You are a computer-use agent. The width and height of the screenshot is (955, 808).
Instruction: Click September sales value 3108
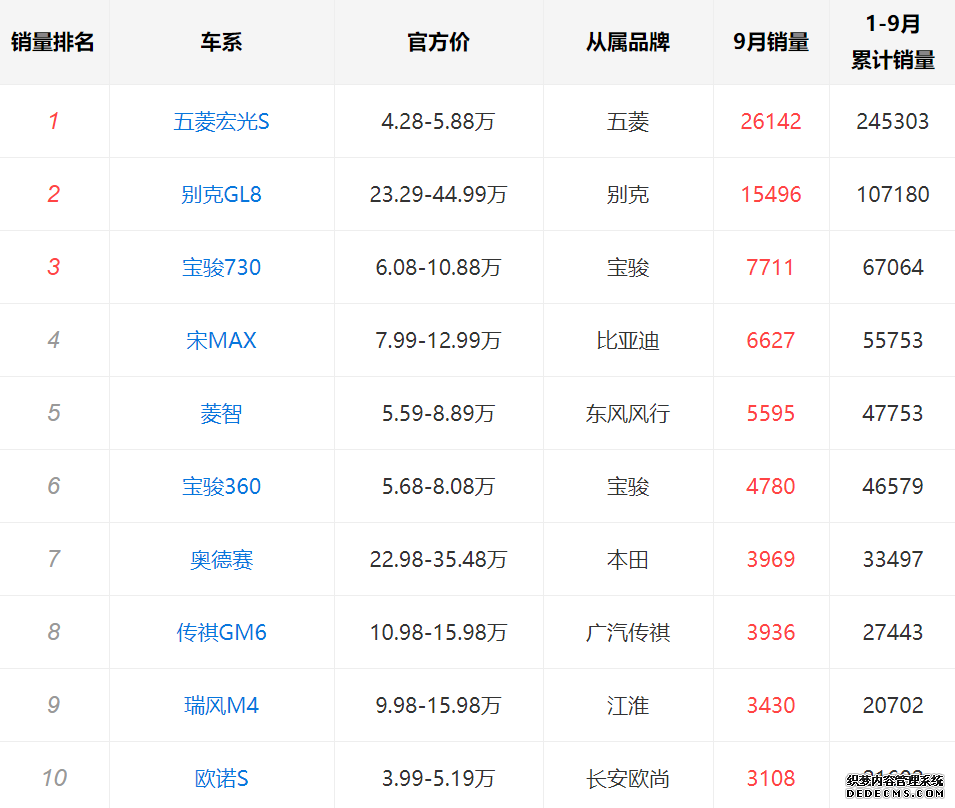tap(771, 779)
